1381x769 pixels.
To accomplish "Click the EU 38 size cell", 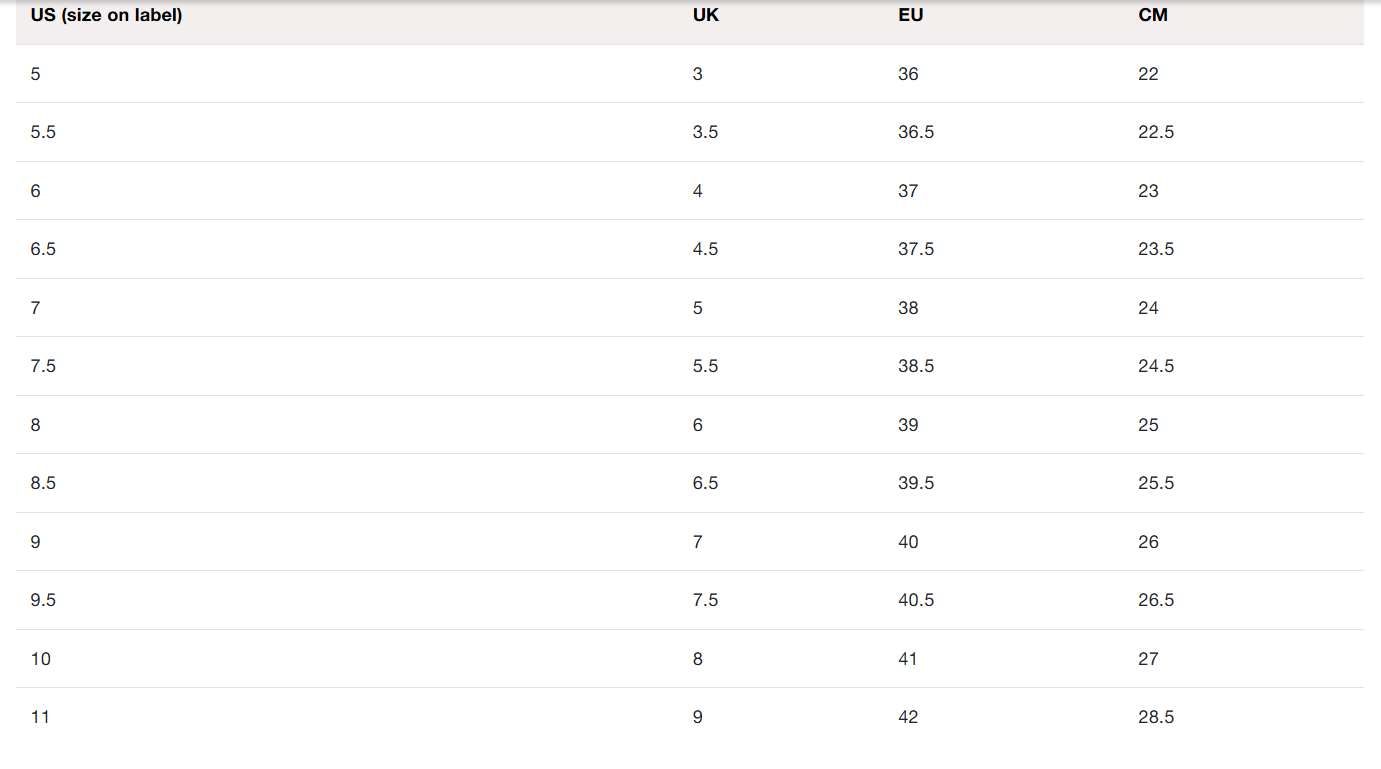I will coord(908,308).
